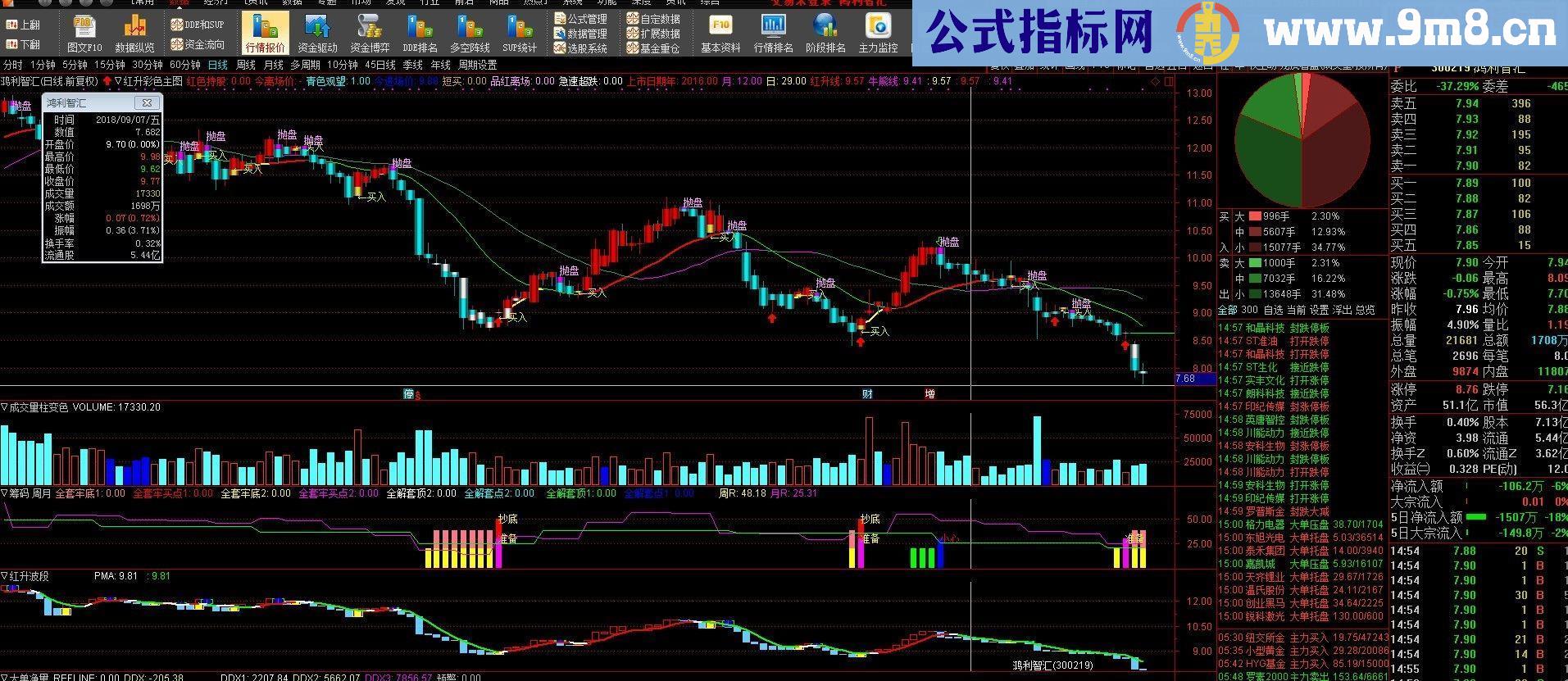This screenshot has width=1568, height=681.
Task: Click the buy/sell pie chart
Action: click(x=1301, y=138)
